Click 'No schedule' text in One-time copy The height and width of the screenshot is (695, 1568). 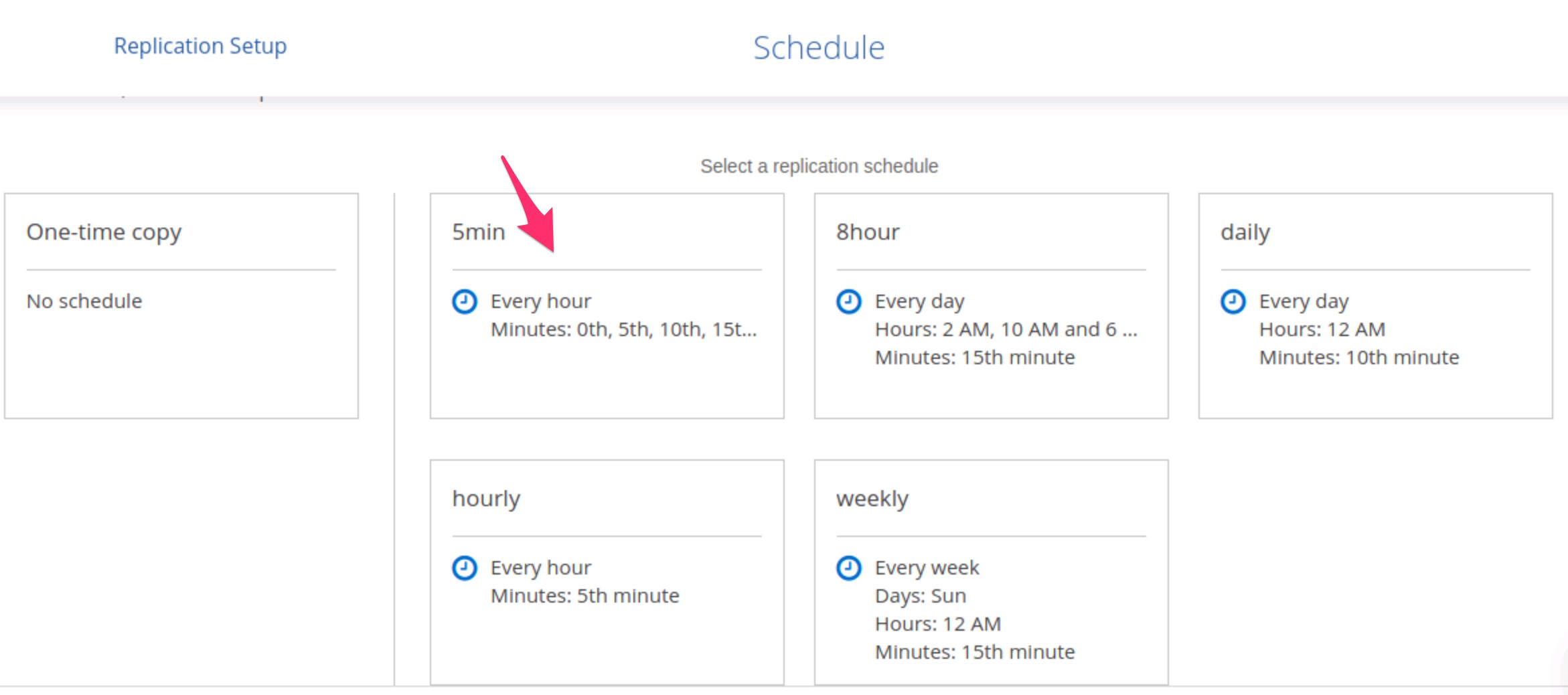(84, 301)
